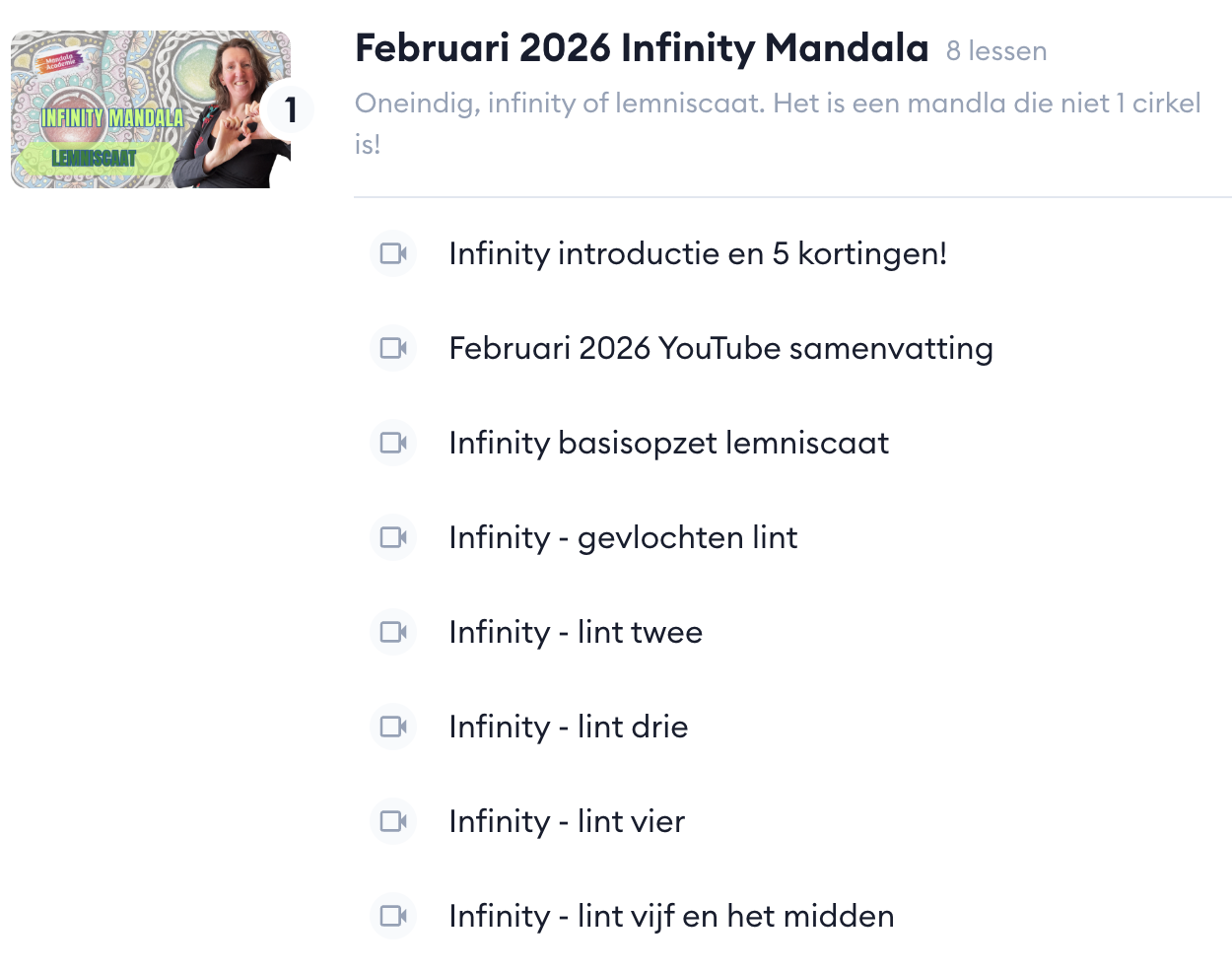Click the 8 lessen count label
Screen dimensions: 1232x972
[996, 51]
